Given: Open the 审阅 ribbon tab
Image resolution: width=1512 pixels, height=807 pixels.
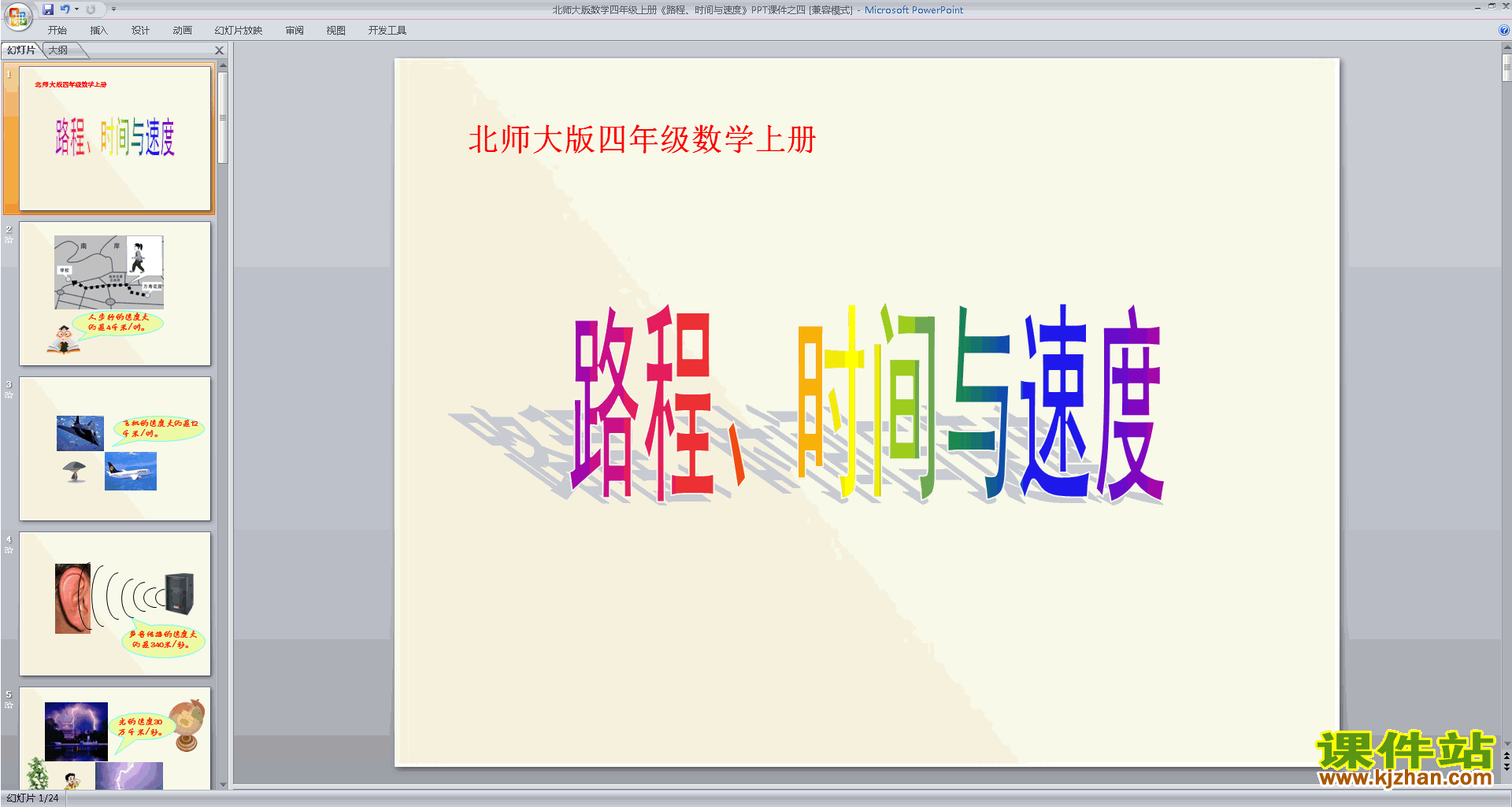Looking at the screenshot, I should (x=295, y=31).
